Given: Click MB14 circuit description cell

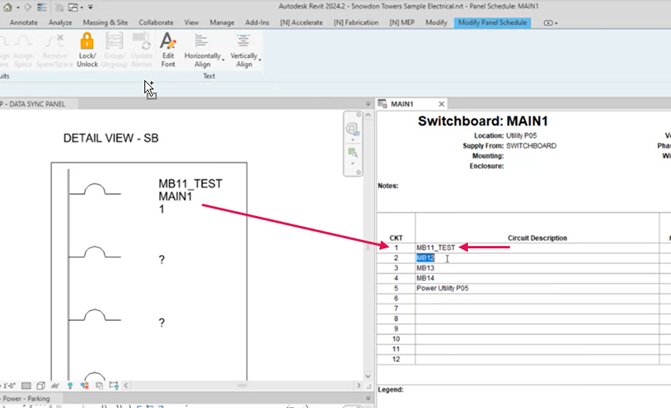Looking at the screenshot, I should 537,278.
